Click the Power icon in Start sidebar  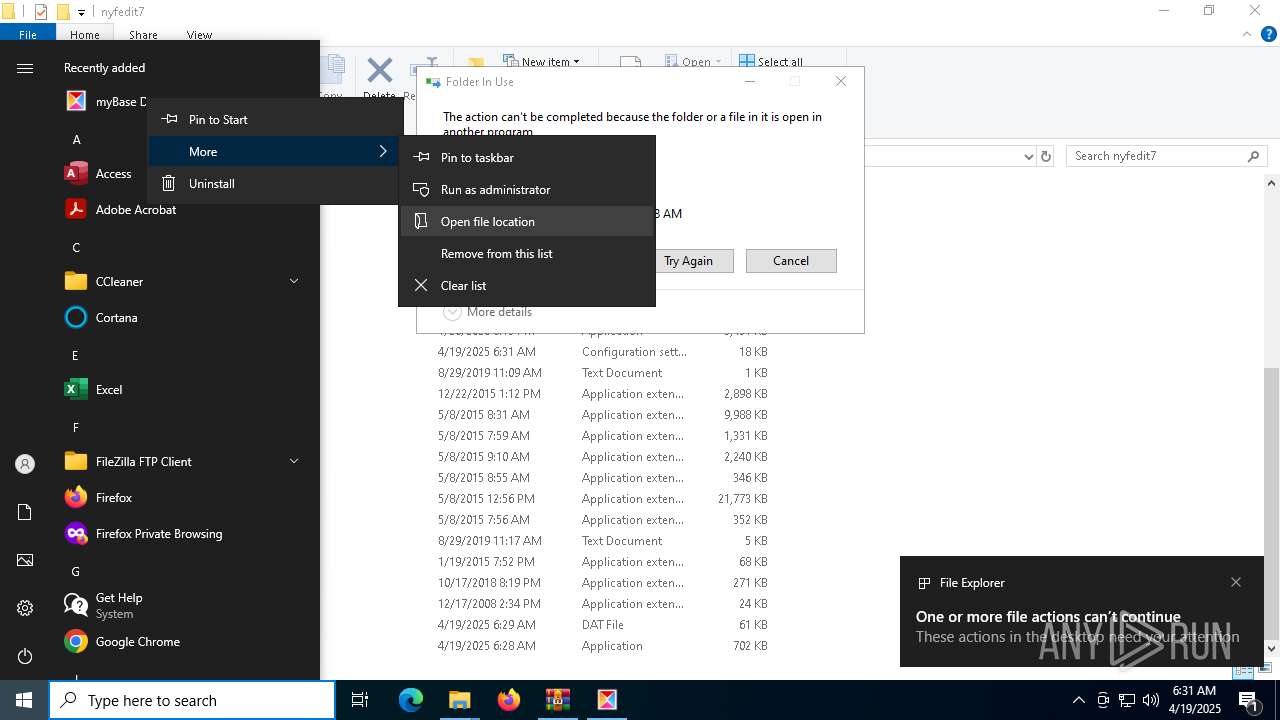pyautogui.click(x=25, y=656)
